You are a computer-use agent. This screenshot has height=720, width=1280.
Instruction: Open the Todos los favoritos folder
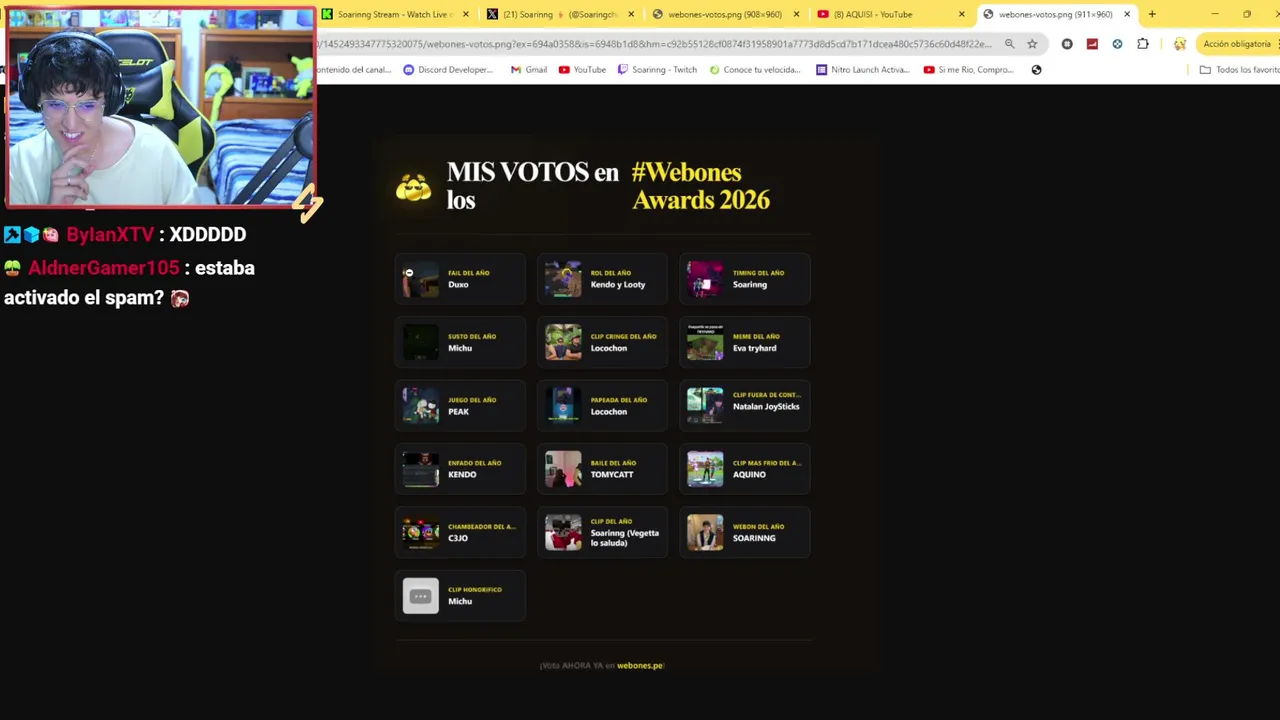(x=1239, y=70)
